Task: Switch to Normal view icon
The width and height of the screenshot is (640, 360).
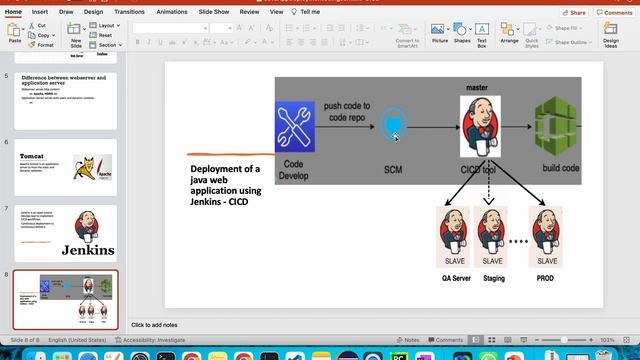Action: 475,340
